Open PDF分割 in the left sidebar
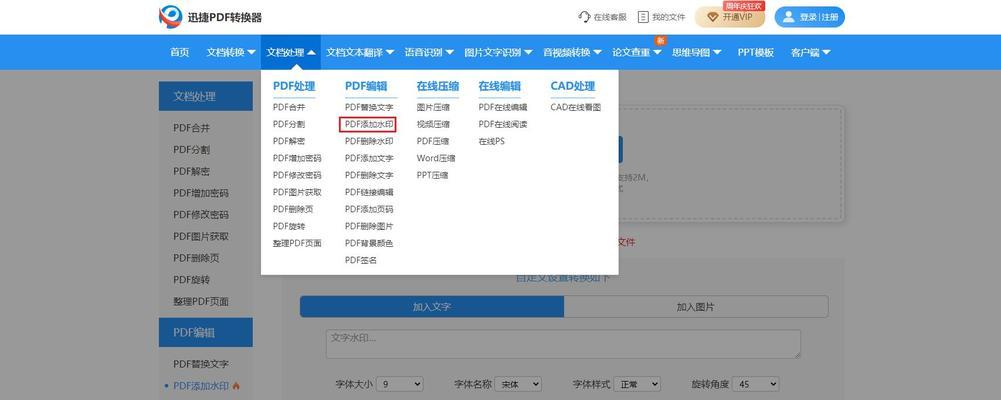The image size is (1001, 400). pyautogui.click(x=192, y=150)
